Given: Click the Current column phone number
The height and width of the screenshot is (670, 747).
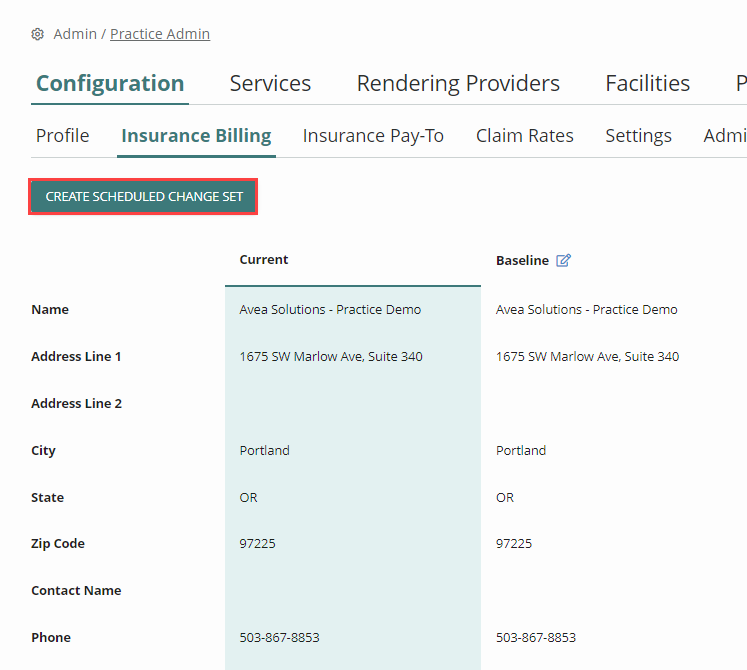Looking at the screenshot, I should pos(279,637).
